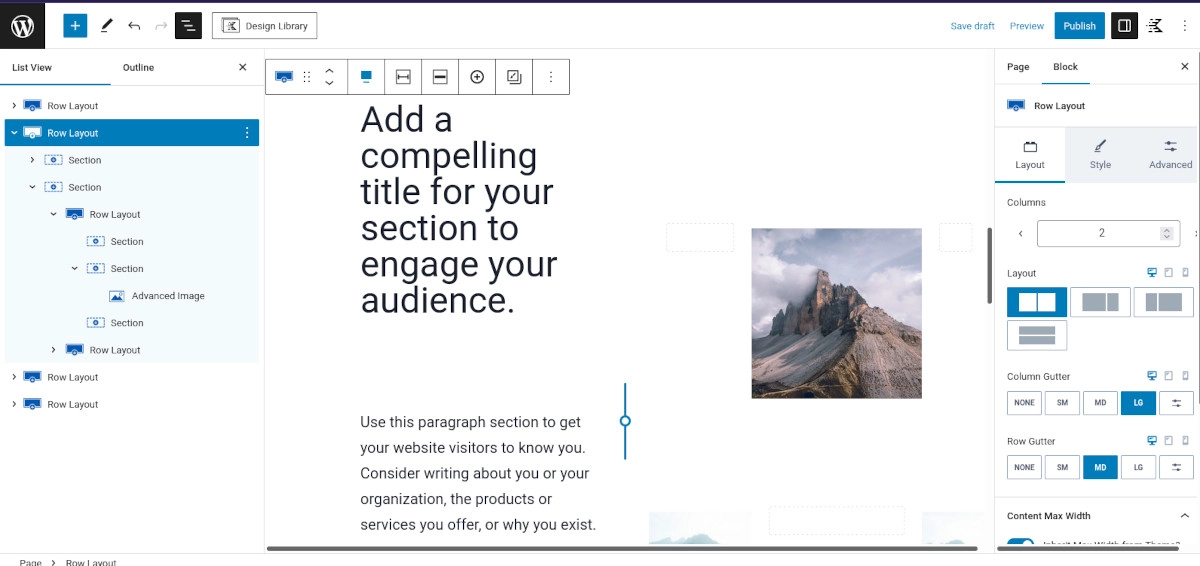Open the Block settings tab
This screenshot has height=566, width=1200.
1066,67
